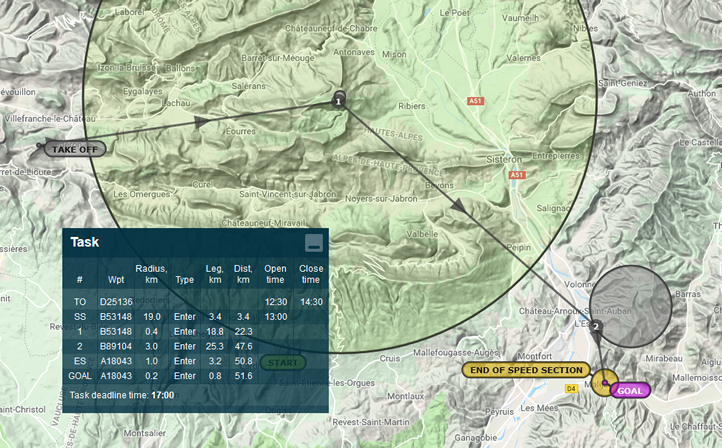Click the TAKE OFF marker label
Screen dimensions: 722x448
point(75,149)
